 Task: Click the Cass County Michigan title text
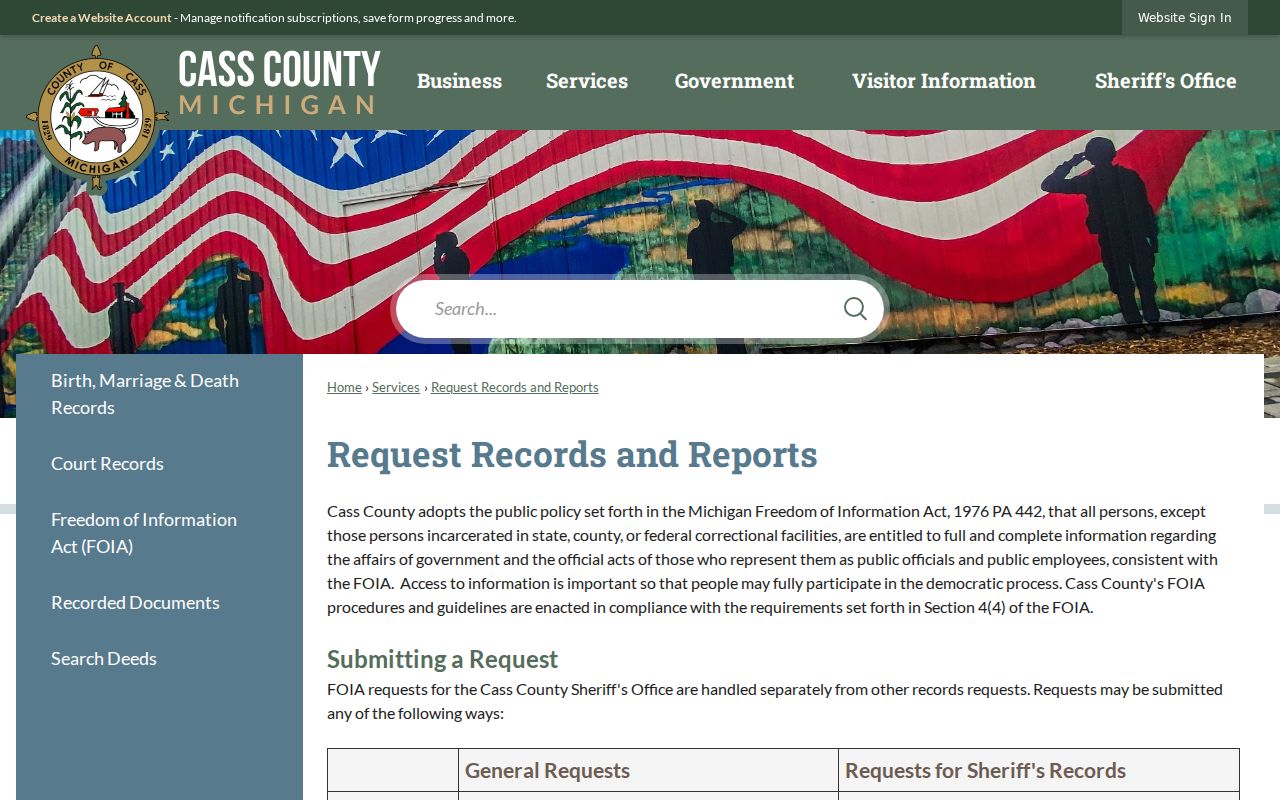click(x=279, y=83)
